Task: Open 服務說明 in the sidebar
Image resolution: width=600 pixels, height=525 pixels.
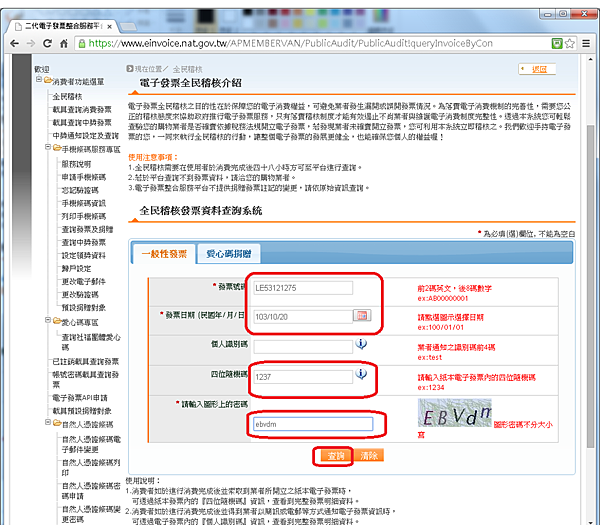Action: click(76, 164)
